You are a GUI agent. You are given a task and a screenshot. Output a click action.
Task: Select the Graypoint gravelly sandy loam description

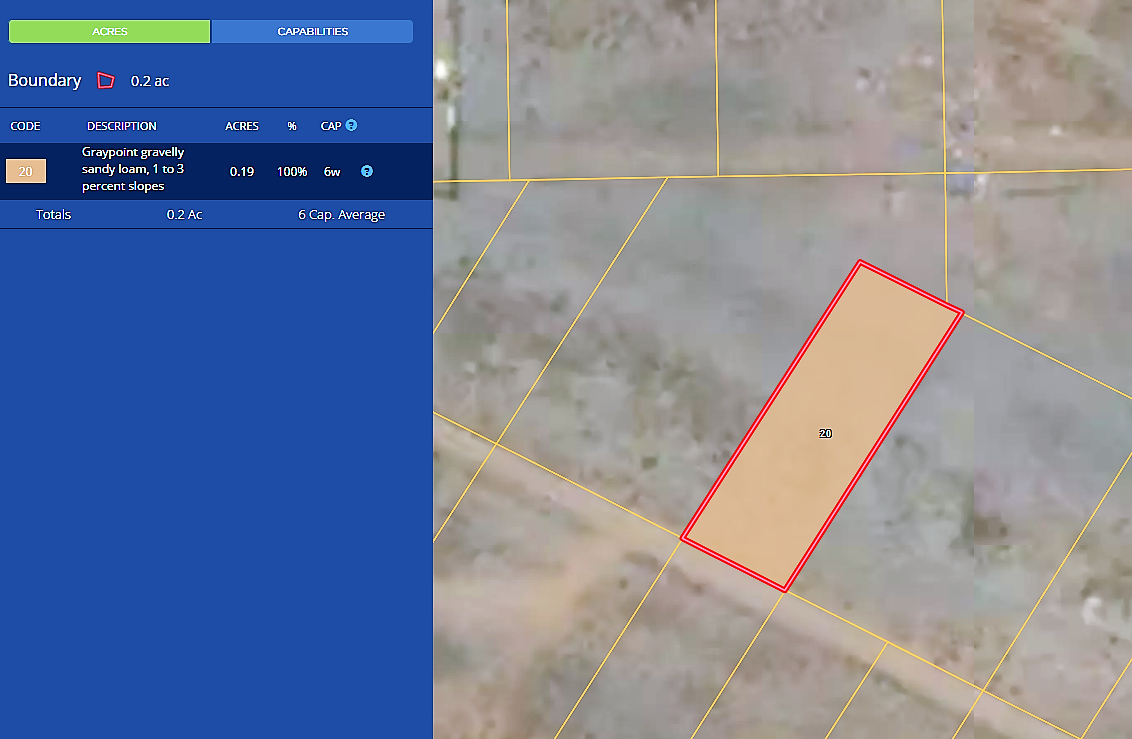[x=133, y=169]
